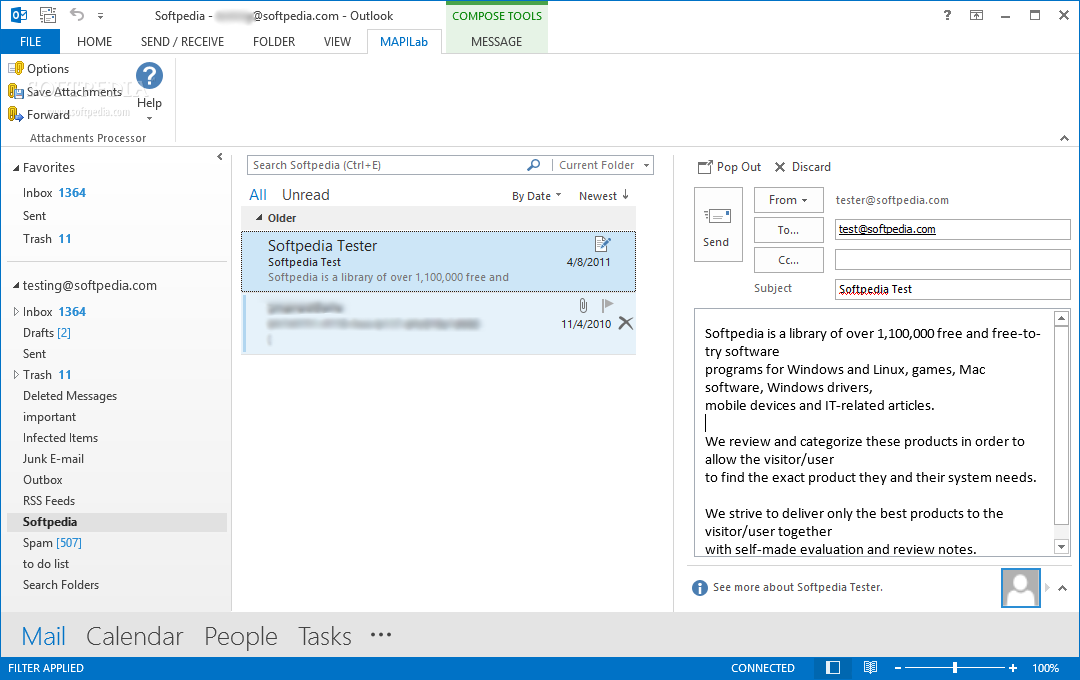Switch to the FOLDER tab
The image size is (1080, 680).
[x=274, y=41]
